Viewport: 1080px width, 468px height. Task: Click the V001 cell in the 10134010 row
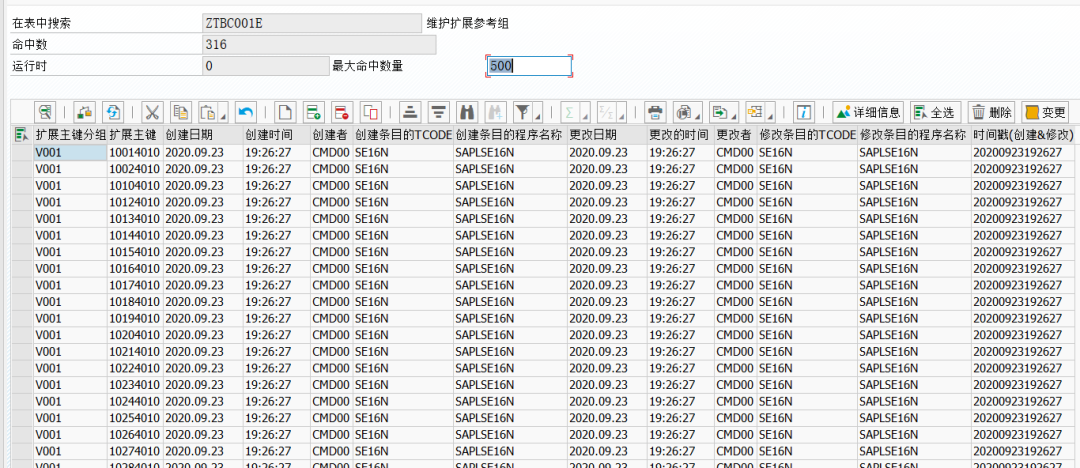pyautogui.click(x=70, y=218)
